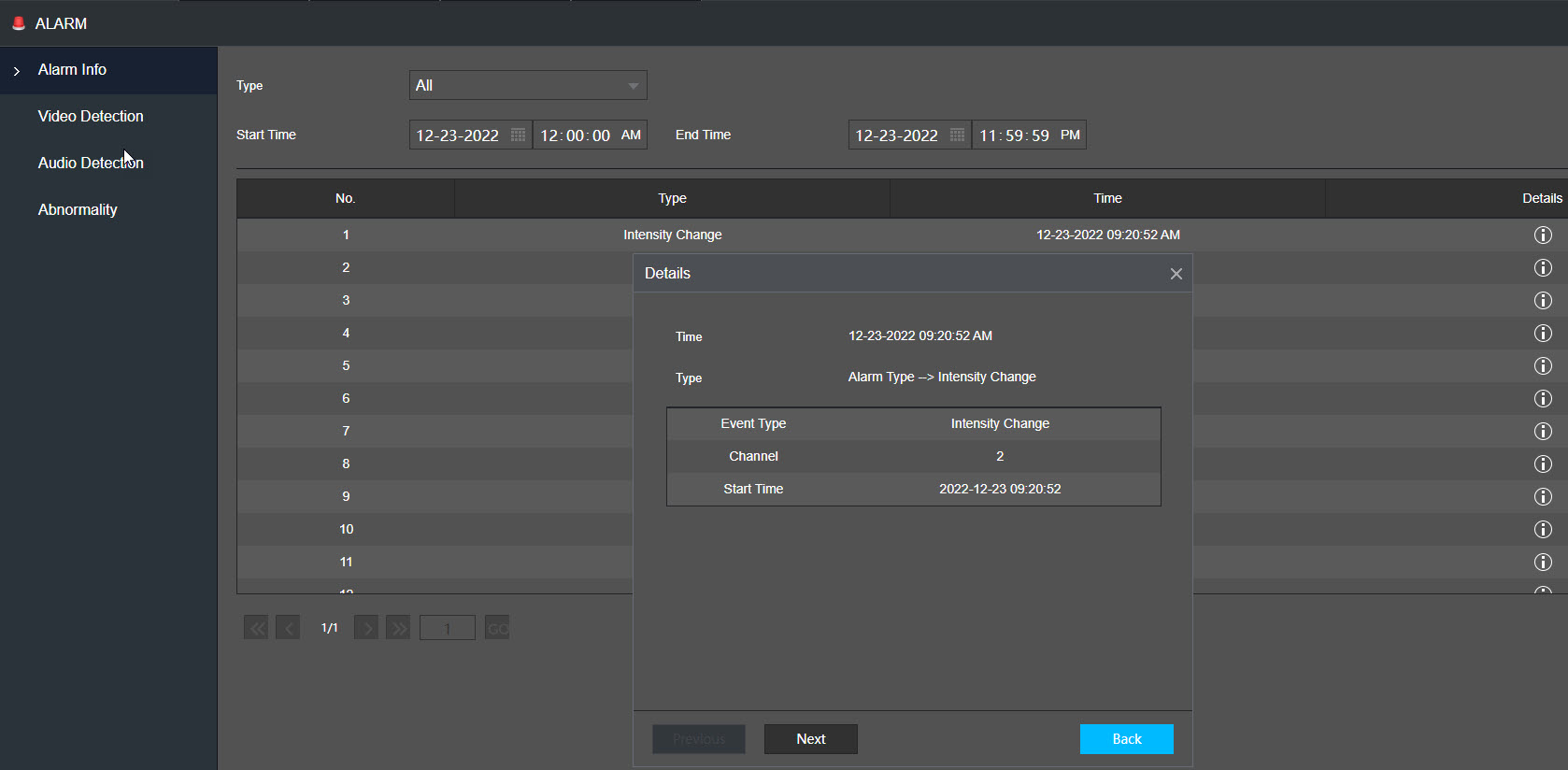The image size is (1568, 770).
Task: Click the Time column header
Action: pos(1108,198)
